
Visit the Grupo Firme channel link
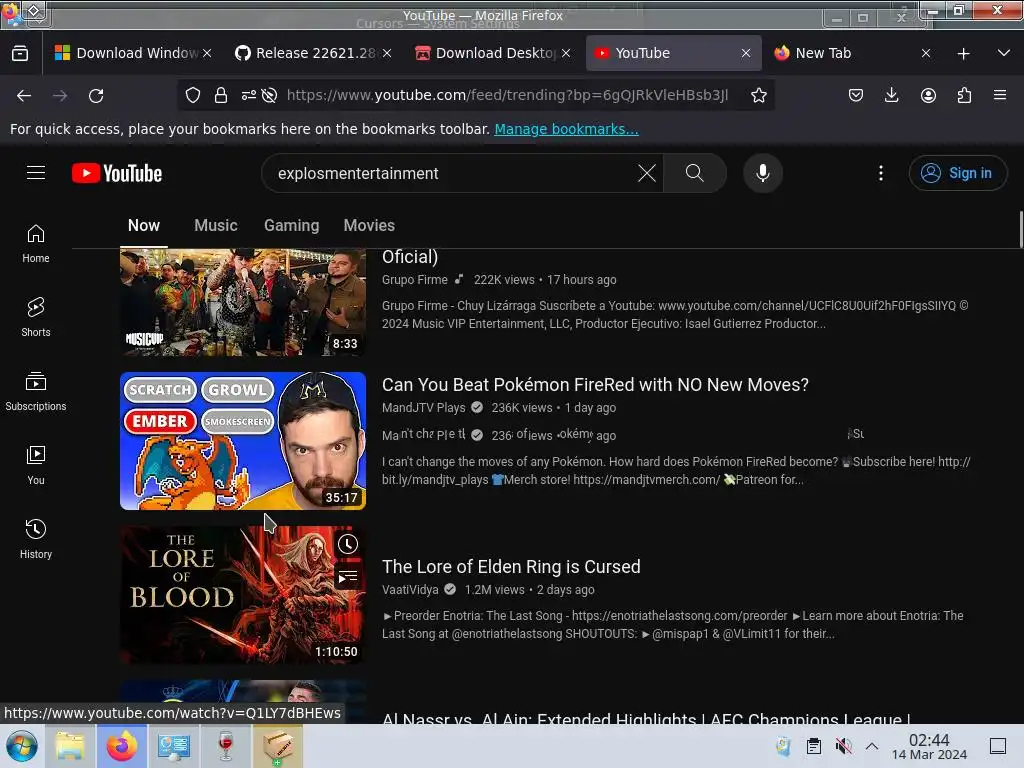coord(415,280)
